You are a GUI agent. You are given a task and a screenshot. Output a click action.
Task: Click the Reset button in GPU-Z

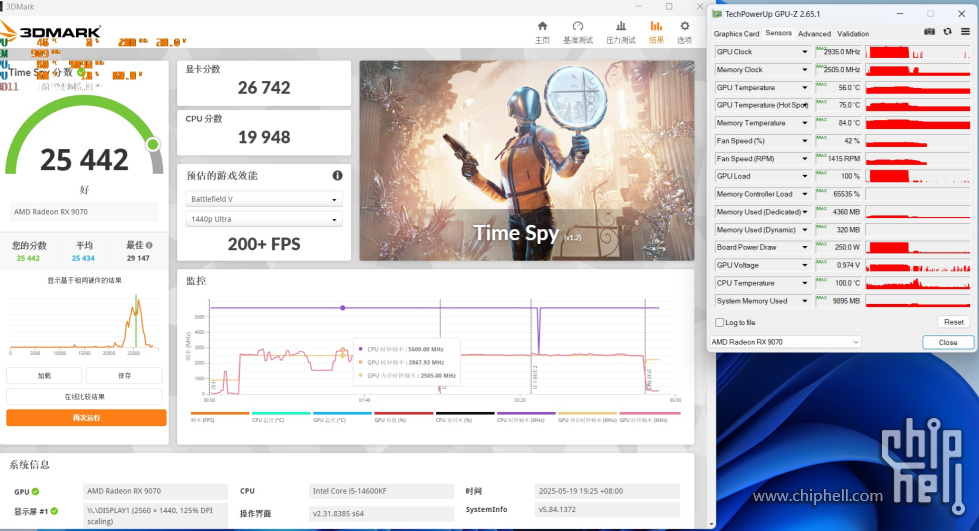coord(953,322)
